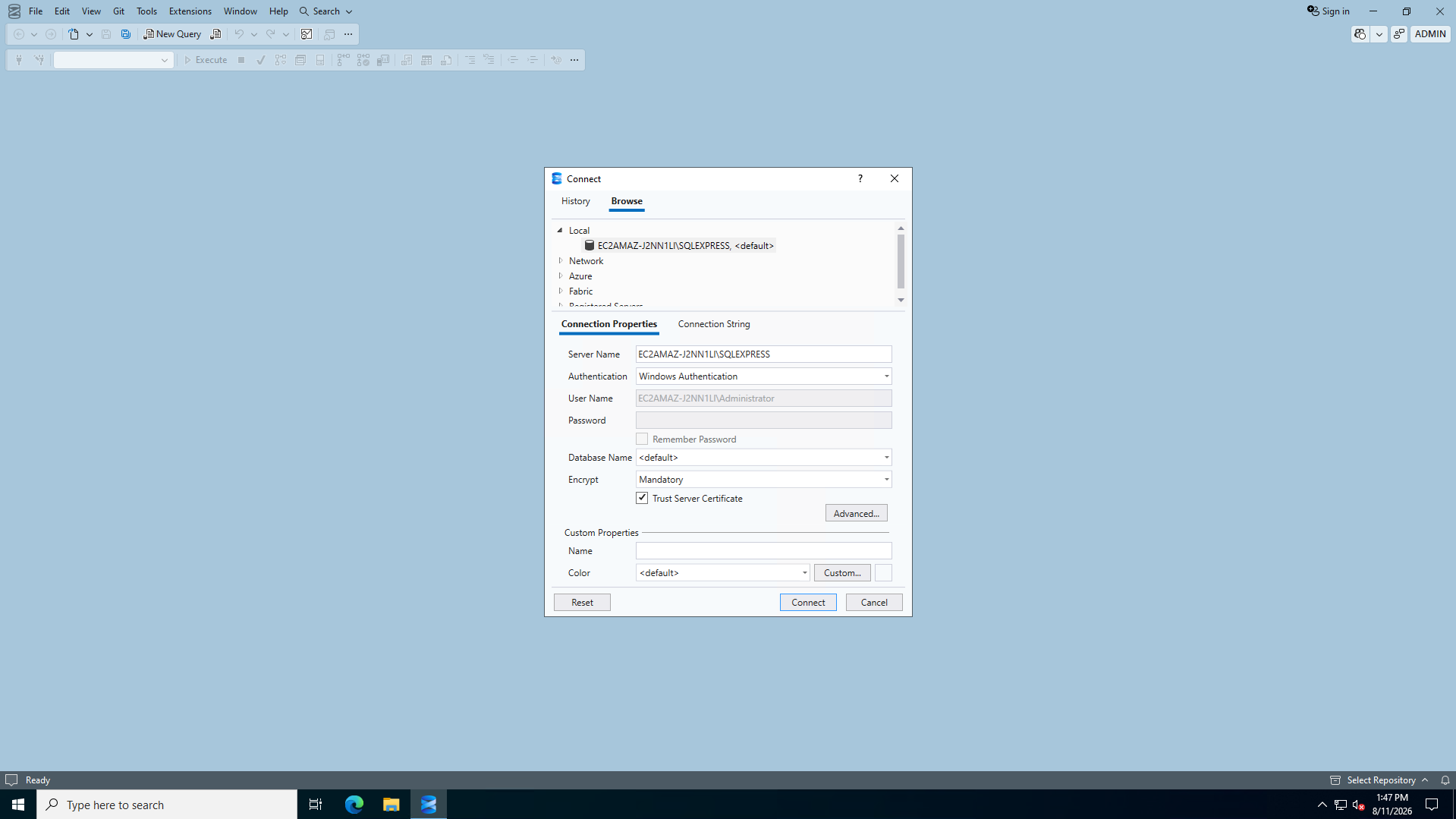Image resolution: width=1456 pixels, height=819 pixels.
Task: Open the available databases combo box in toolbar
Action: click(x=113, y=60)
